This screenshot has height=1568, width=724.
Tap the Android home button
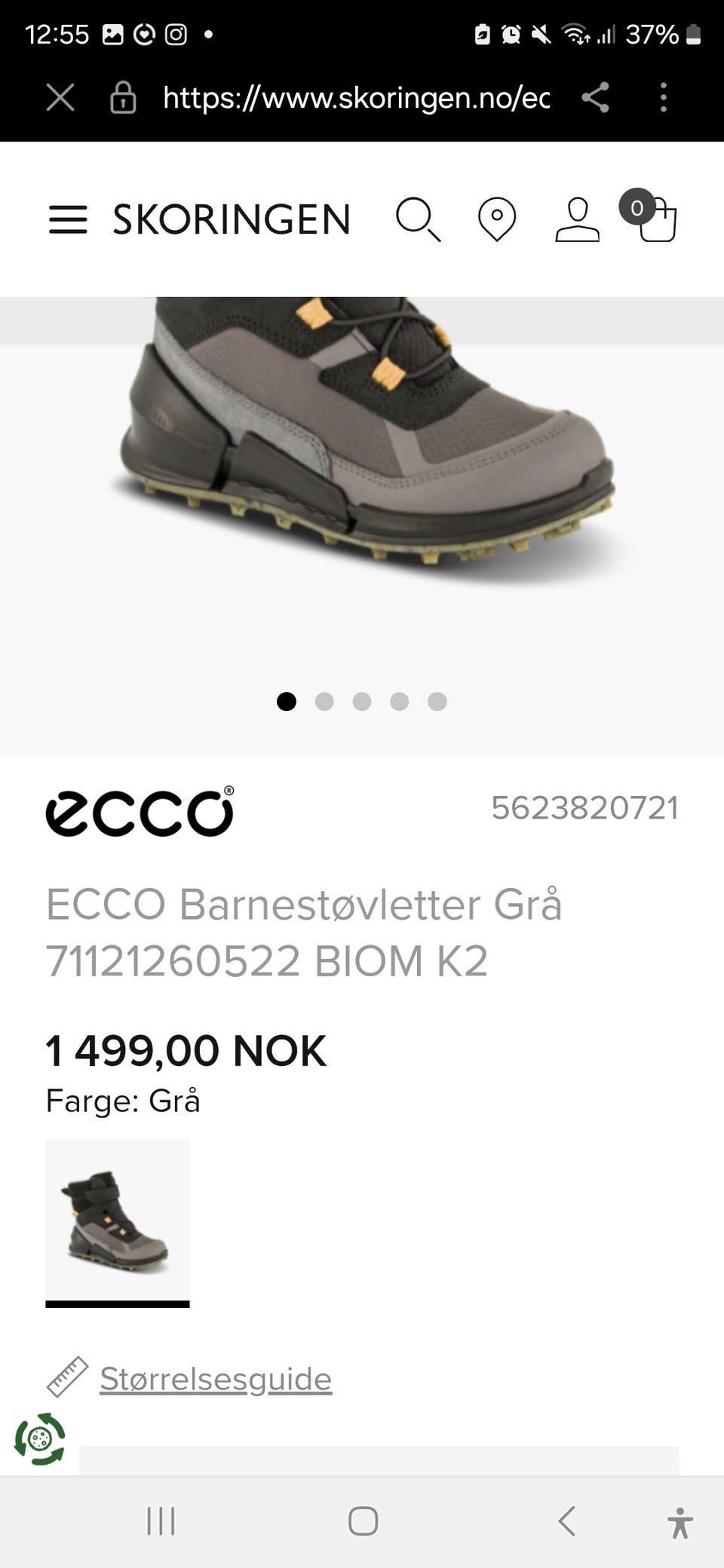pos(363,1521)
